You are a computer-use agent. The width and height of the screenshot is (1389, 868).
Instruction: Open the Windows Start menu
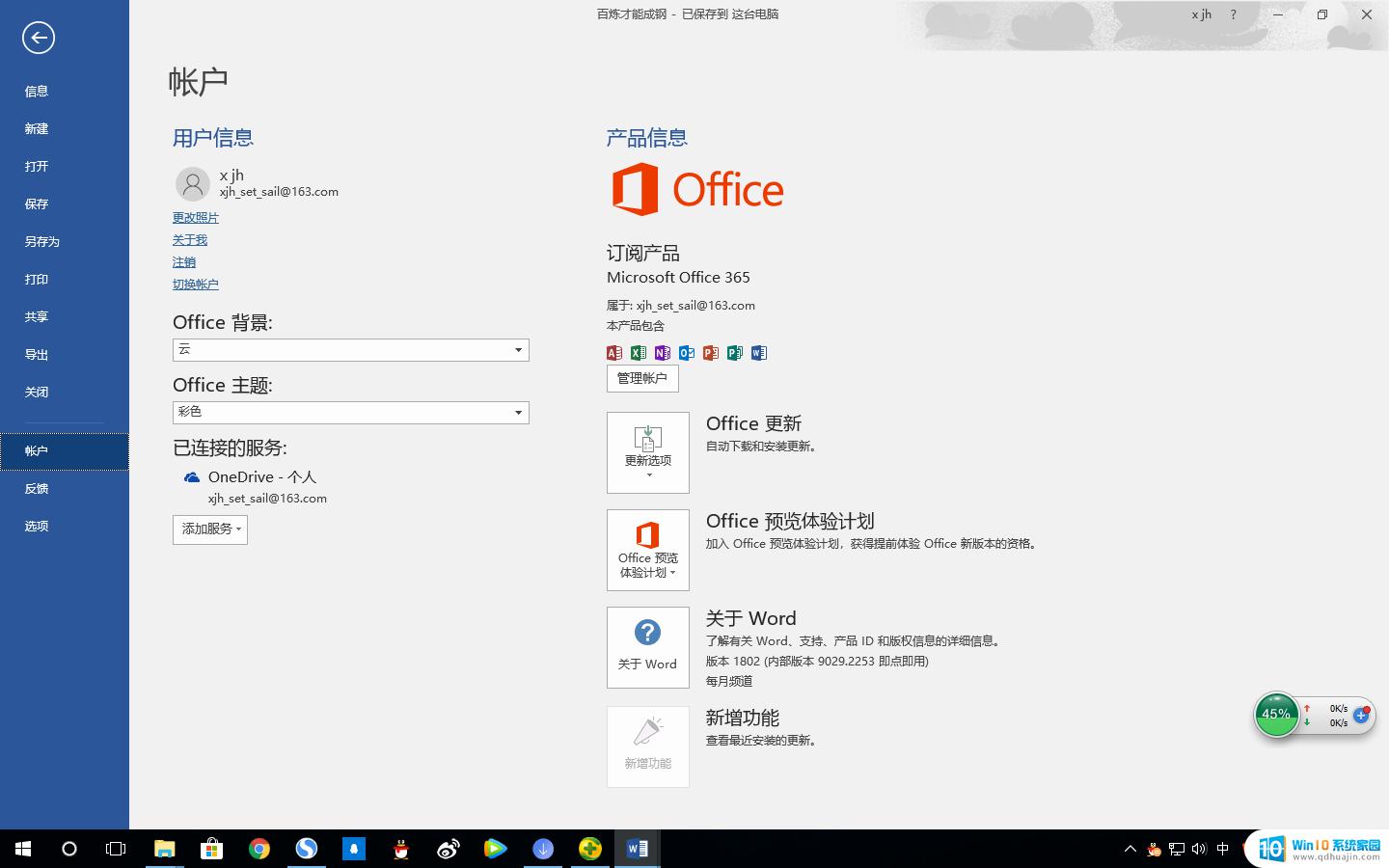coord(23,849)
